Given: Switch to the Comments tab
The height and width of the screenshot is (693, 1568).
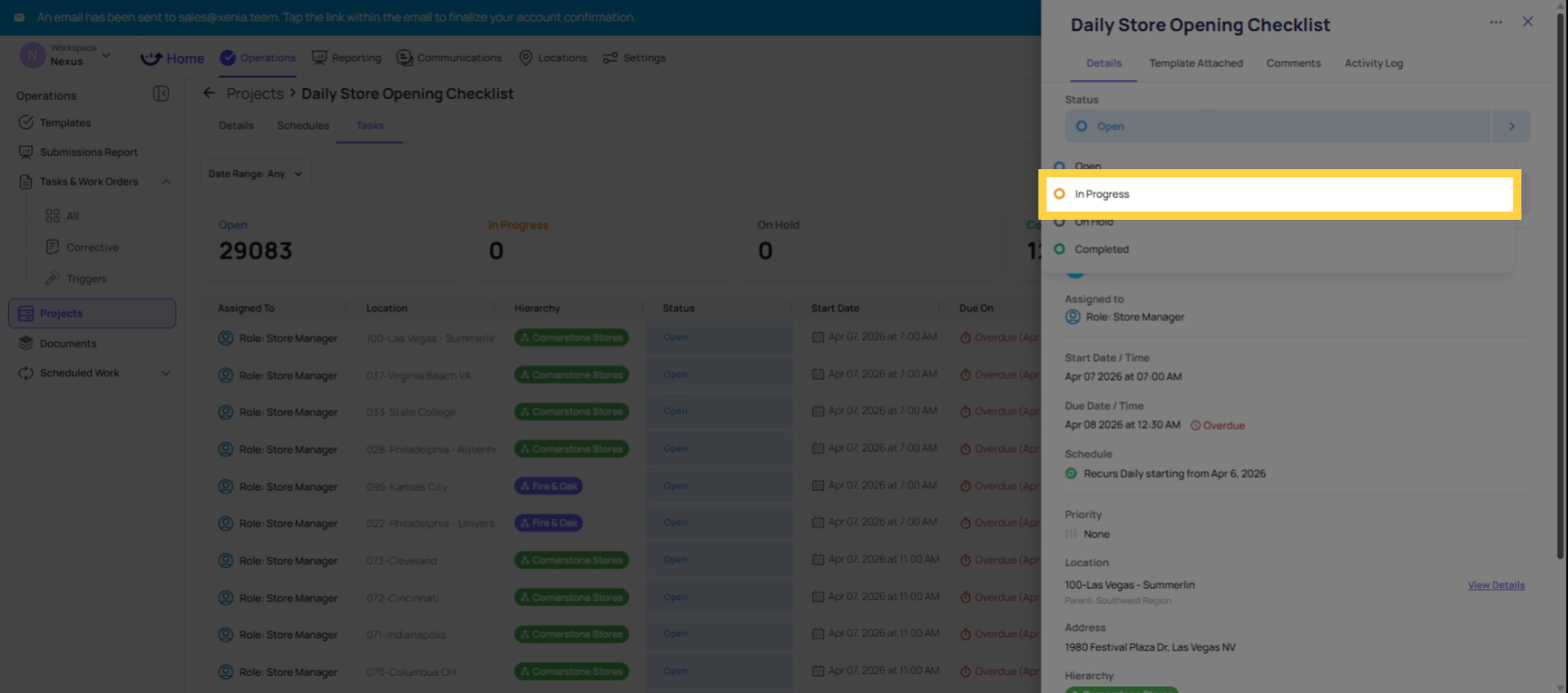Looking at the screenshot, I should pyautogui.click(x=1294, y=64).
